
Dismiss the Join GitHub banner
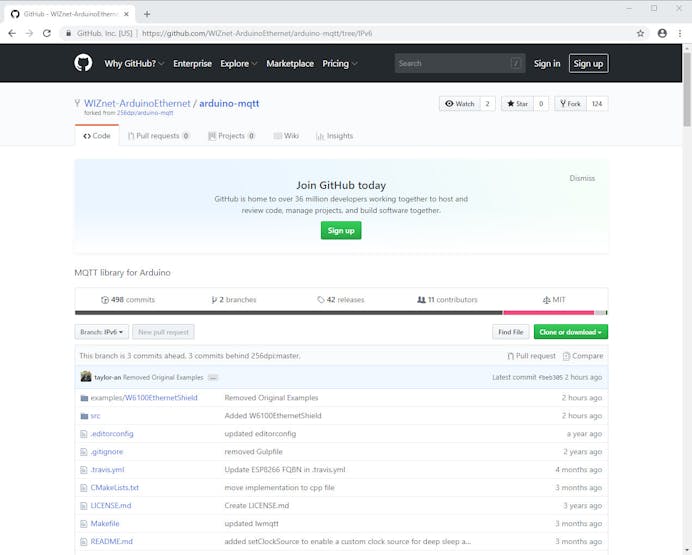click(582, 178)
